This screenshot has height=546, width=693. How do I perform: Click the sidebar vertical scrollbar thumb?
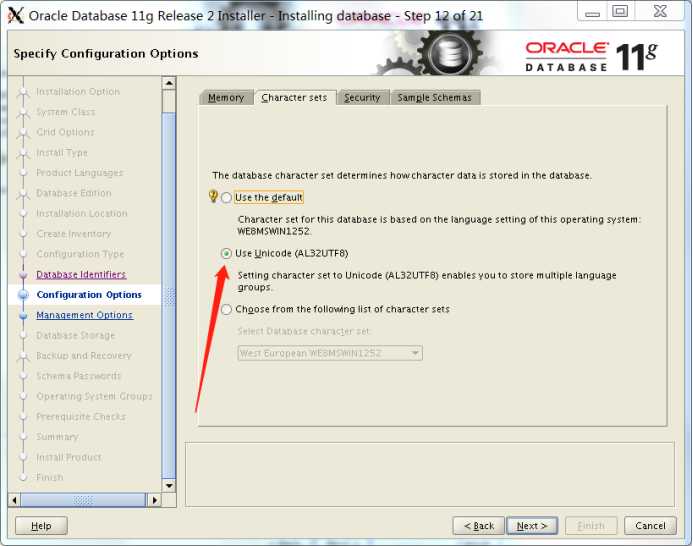[x=169, y=295]
